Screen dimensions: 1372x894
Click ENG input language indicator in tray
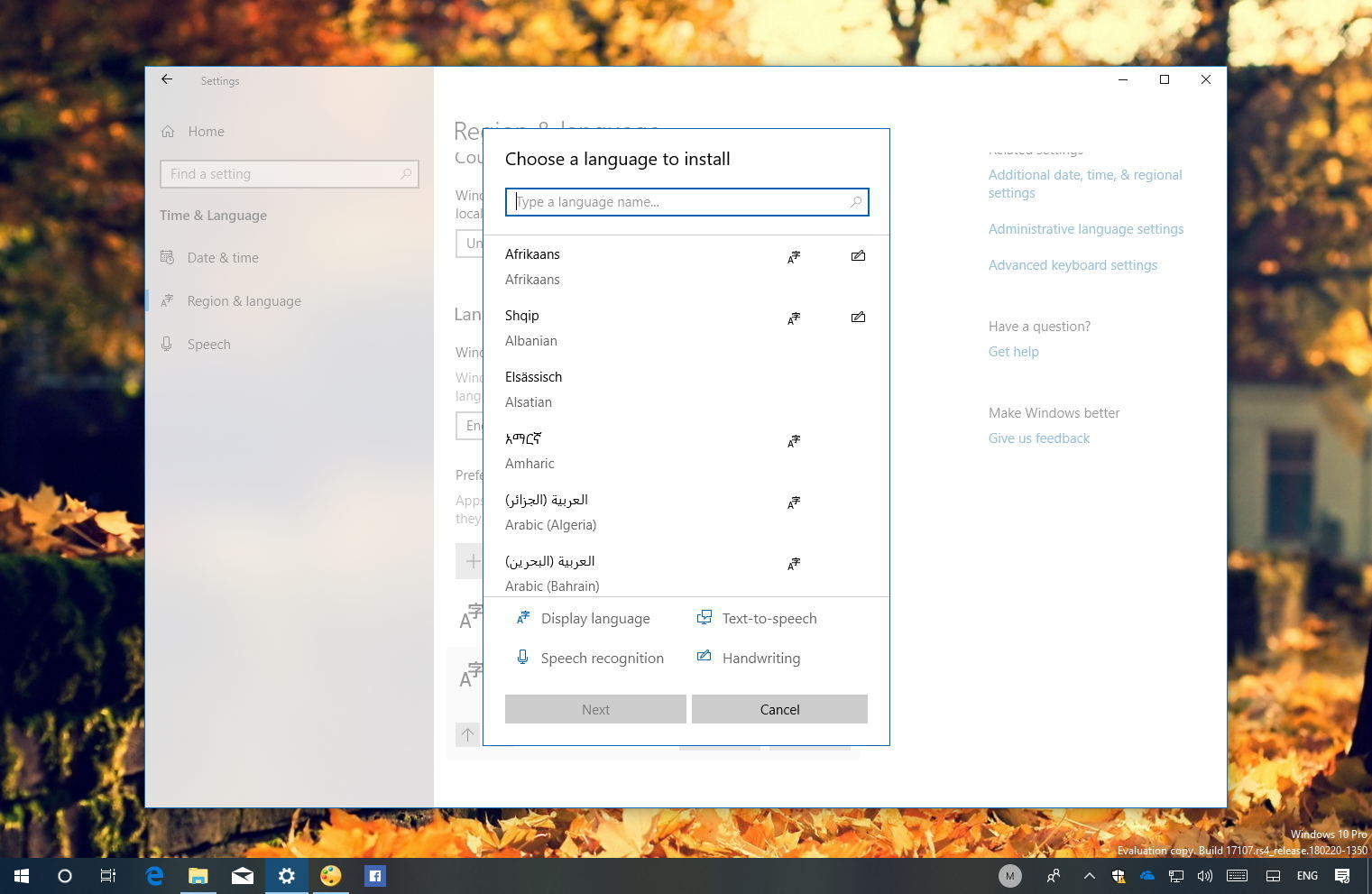pyautogui.click(x=1307, y=876)
